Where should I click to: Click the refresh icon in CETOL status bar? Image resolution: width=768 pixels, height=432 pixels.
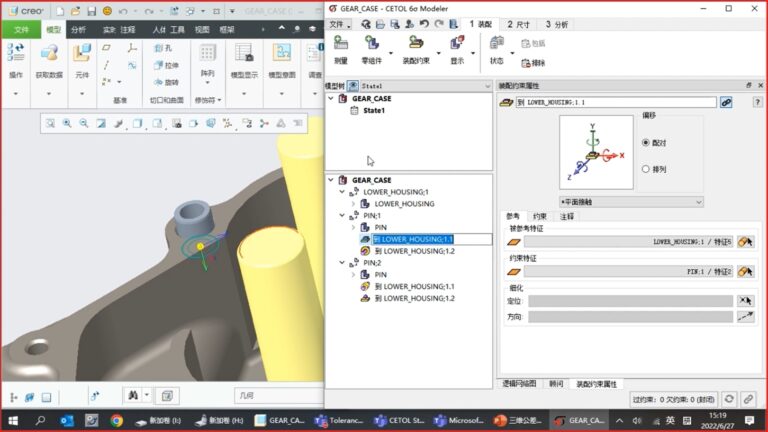[x=729, y=399]
